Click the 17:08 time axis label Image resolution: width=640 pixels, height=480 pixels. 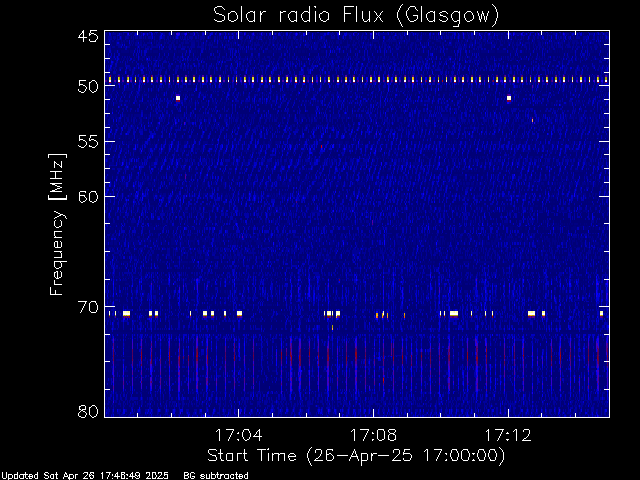tap(373, 435)
